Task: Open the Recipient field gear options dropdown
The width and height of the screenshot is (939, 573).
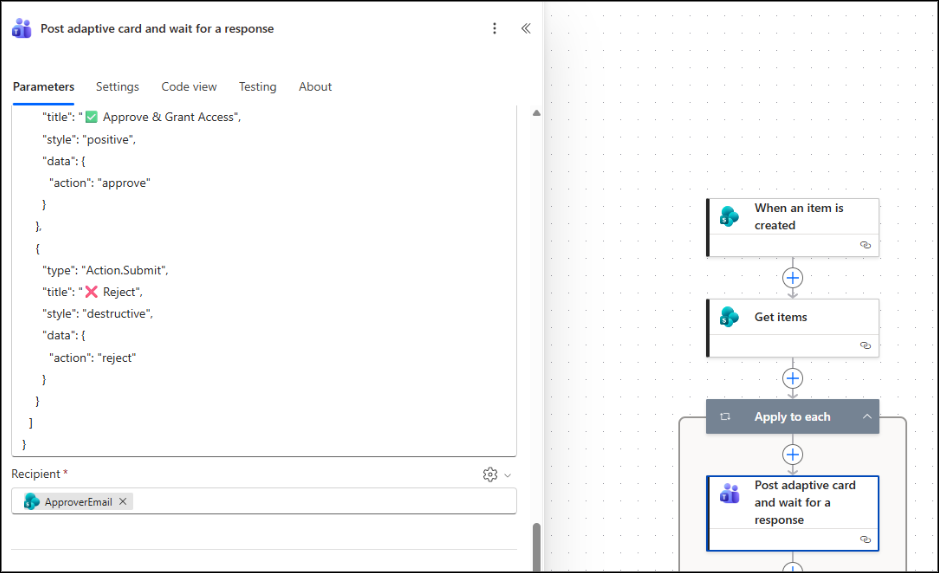Action: (496, 475)
